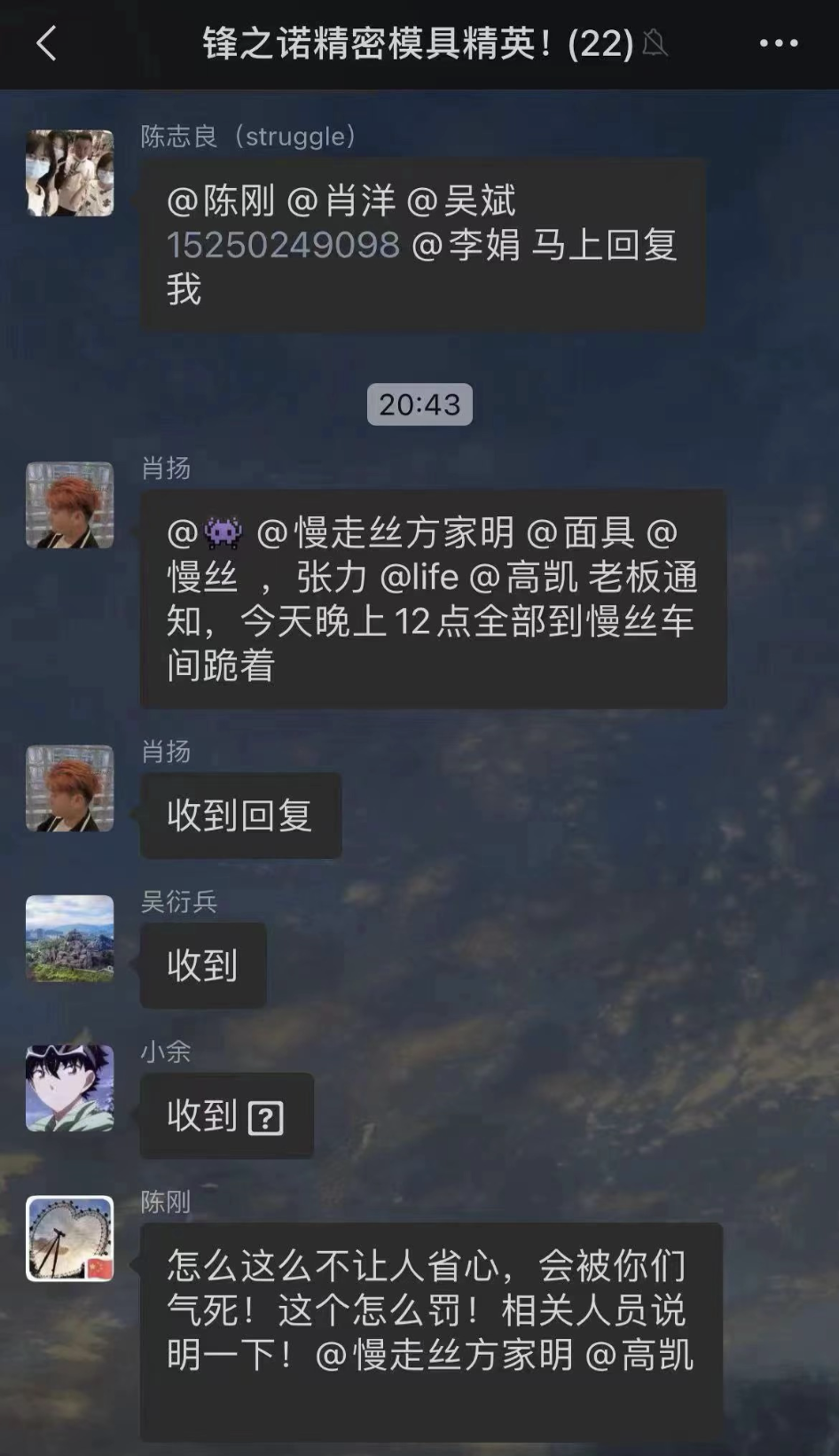The height and width of the screenshot is (1456, 839).
Task: Tap 肖扬's avatar next to 收到回复
Action: [70, 788]
